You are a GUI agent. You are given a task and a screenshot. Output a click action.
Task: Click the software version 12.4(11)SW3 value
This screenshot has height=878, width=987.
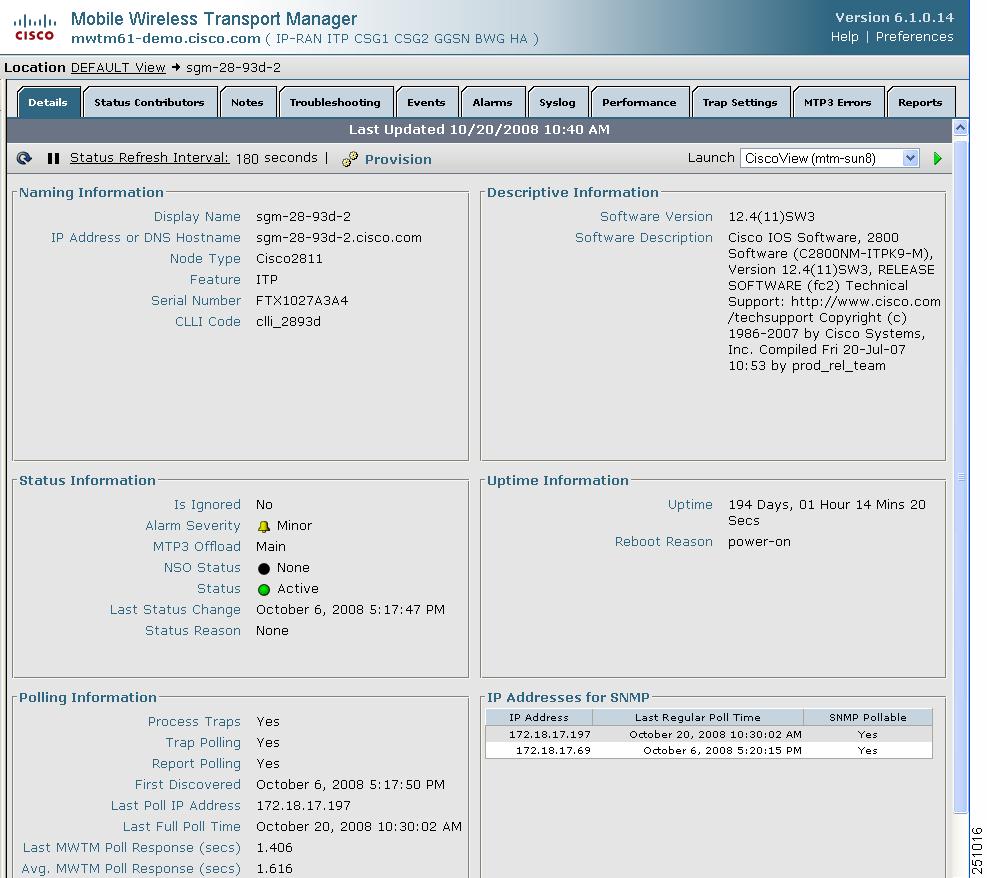771,217
